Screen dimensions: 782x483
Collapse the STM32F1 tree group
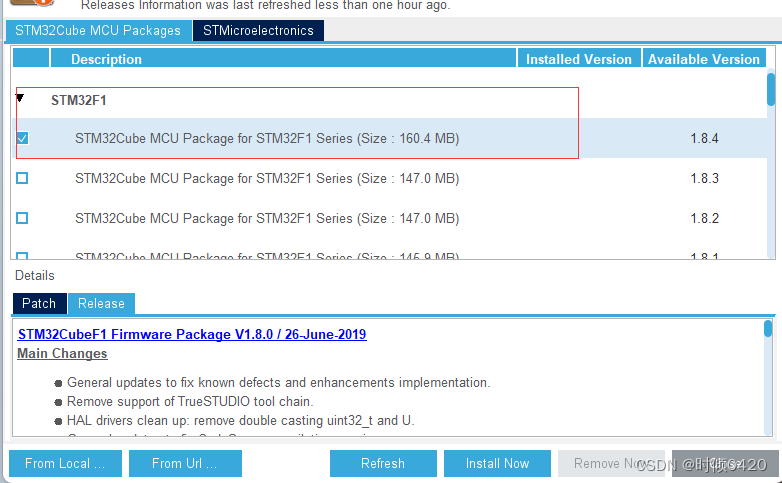coord(20,98)
